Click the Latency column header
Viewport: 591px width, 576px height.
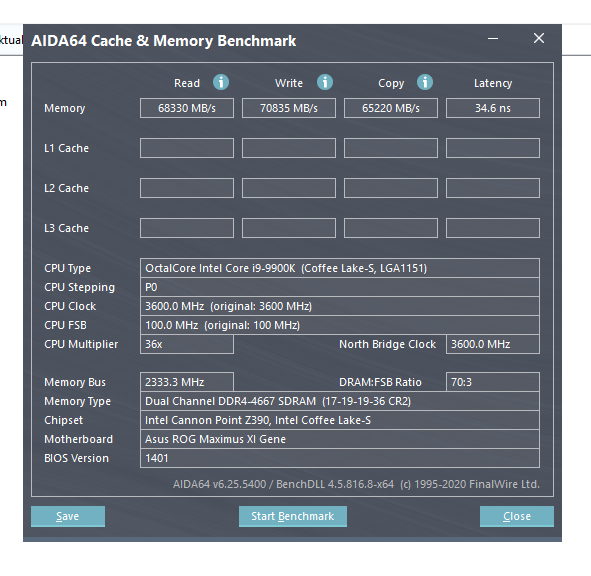493,83
